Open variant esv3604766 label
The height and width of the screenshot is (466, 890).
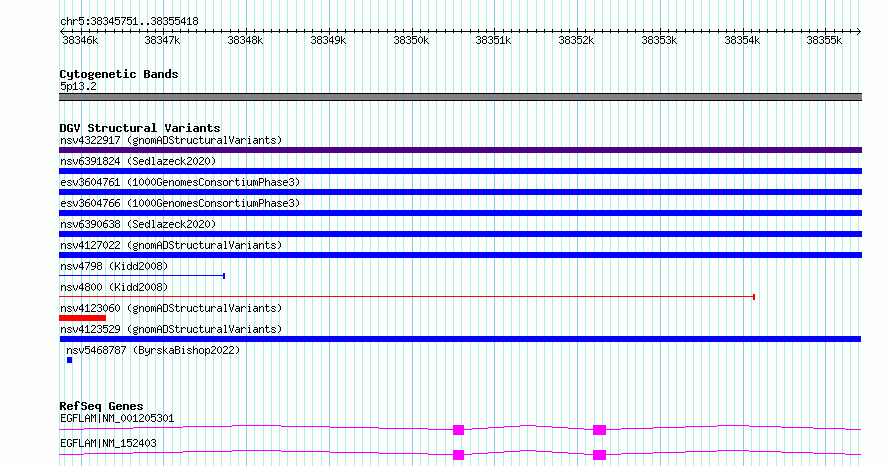pos(180,203)
